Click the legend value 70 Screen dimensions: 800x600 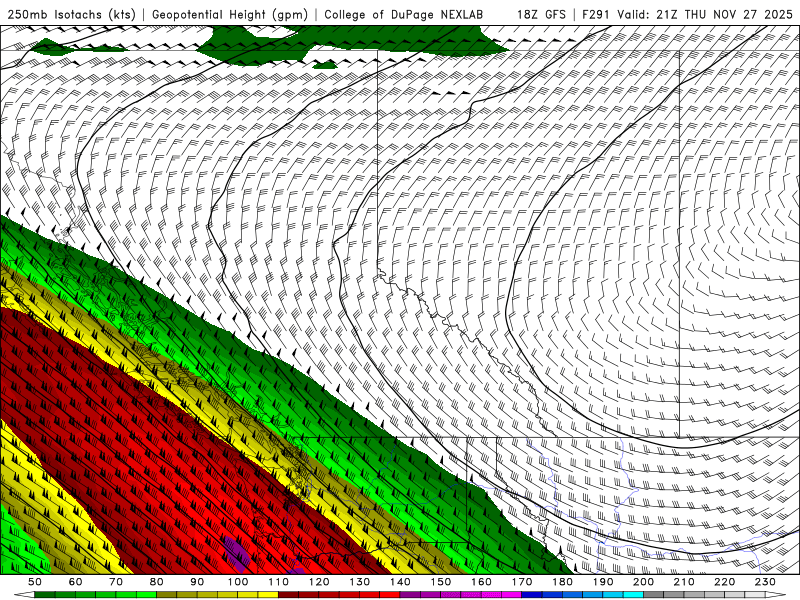tap(116, 582)
